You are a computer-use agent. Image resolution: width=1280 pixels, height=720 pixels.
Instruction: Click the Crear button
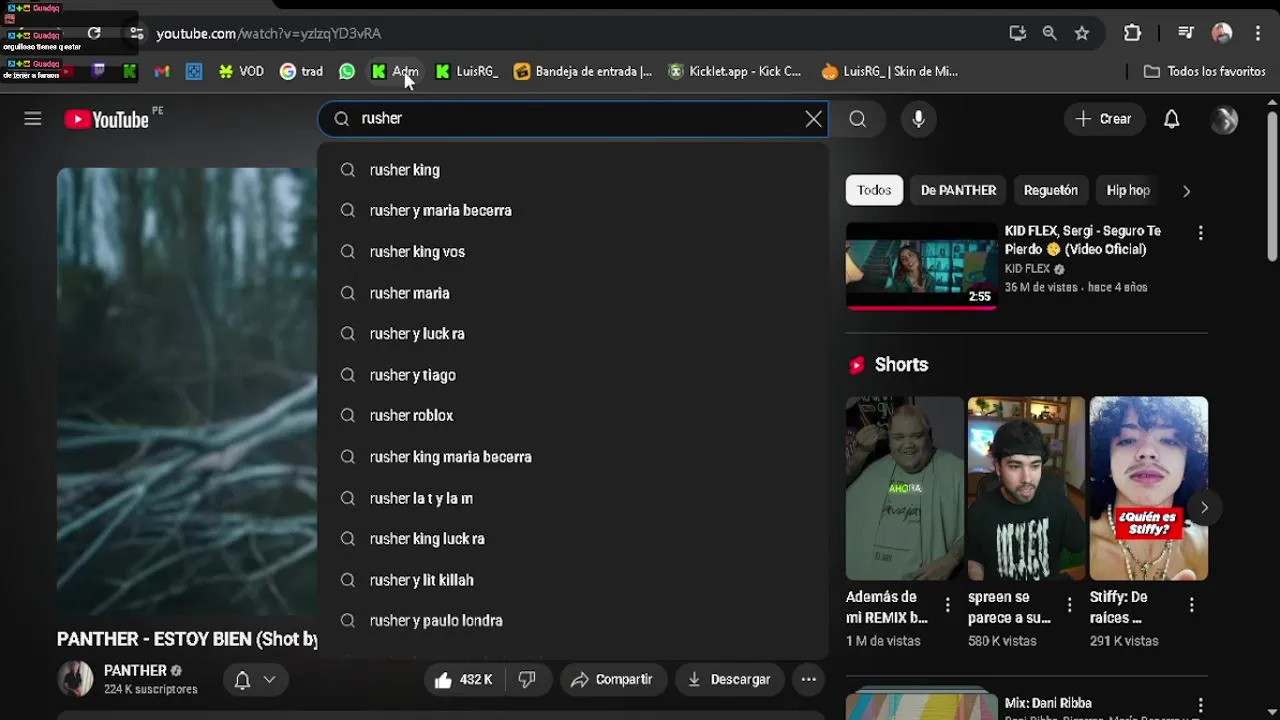click(1104, 119)
